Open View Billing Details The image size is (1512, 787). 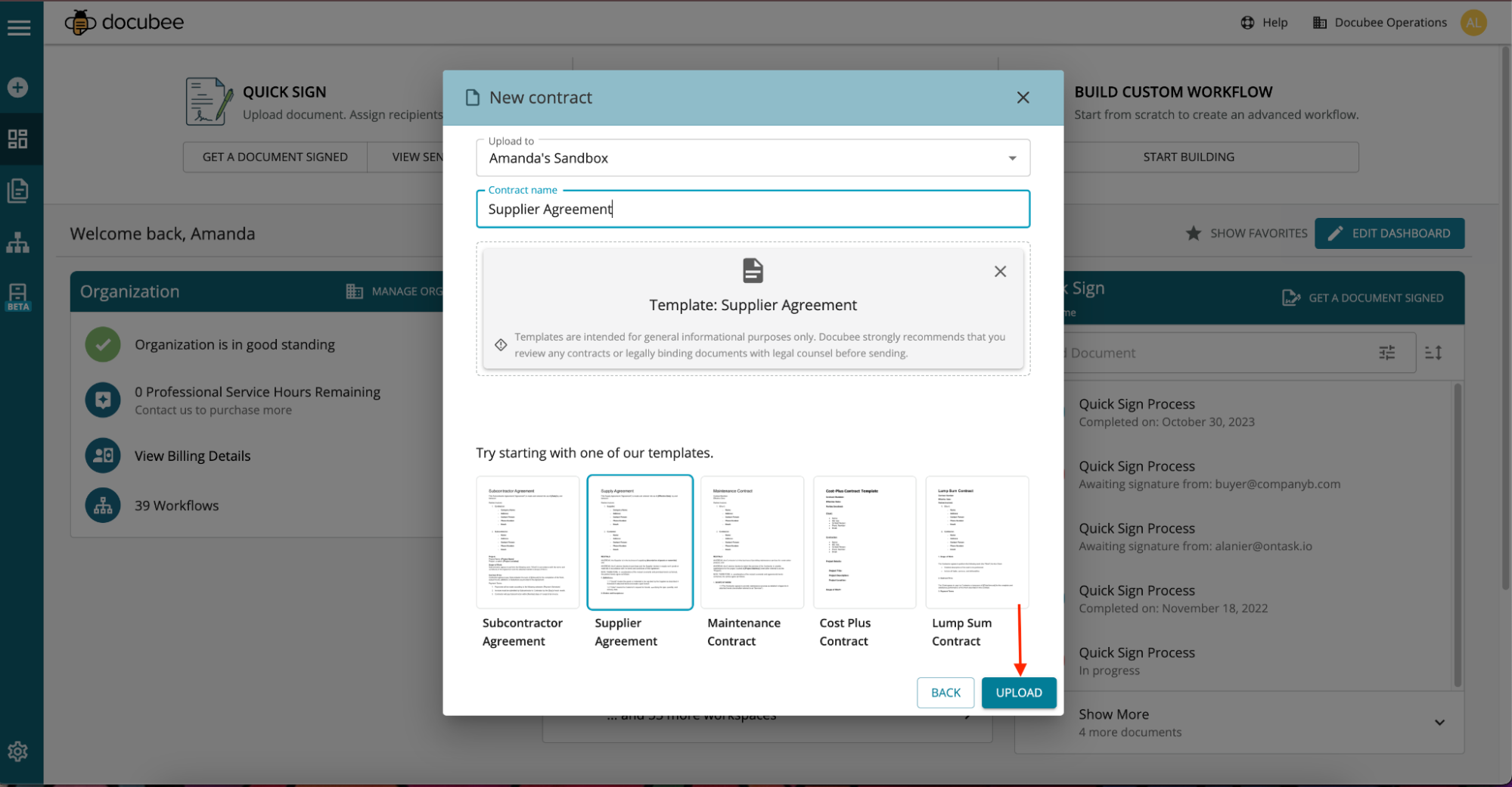tap(192, 456)
